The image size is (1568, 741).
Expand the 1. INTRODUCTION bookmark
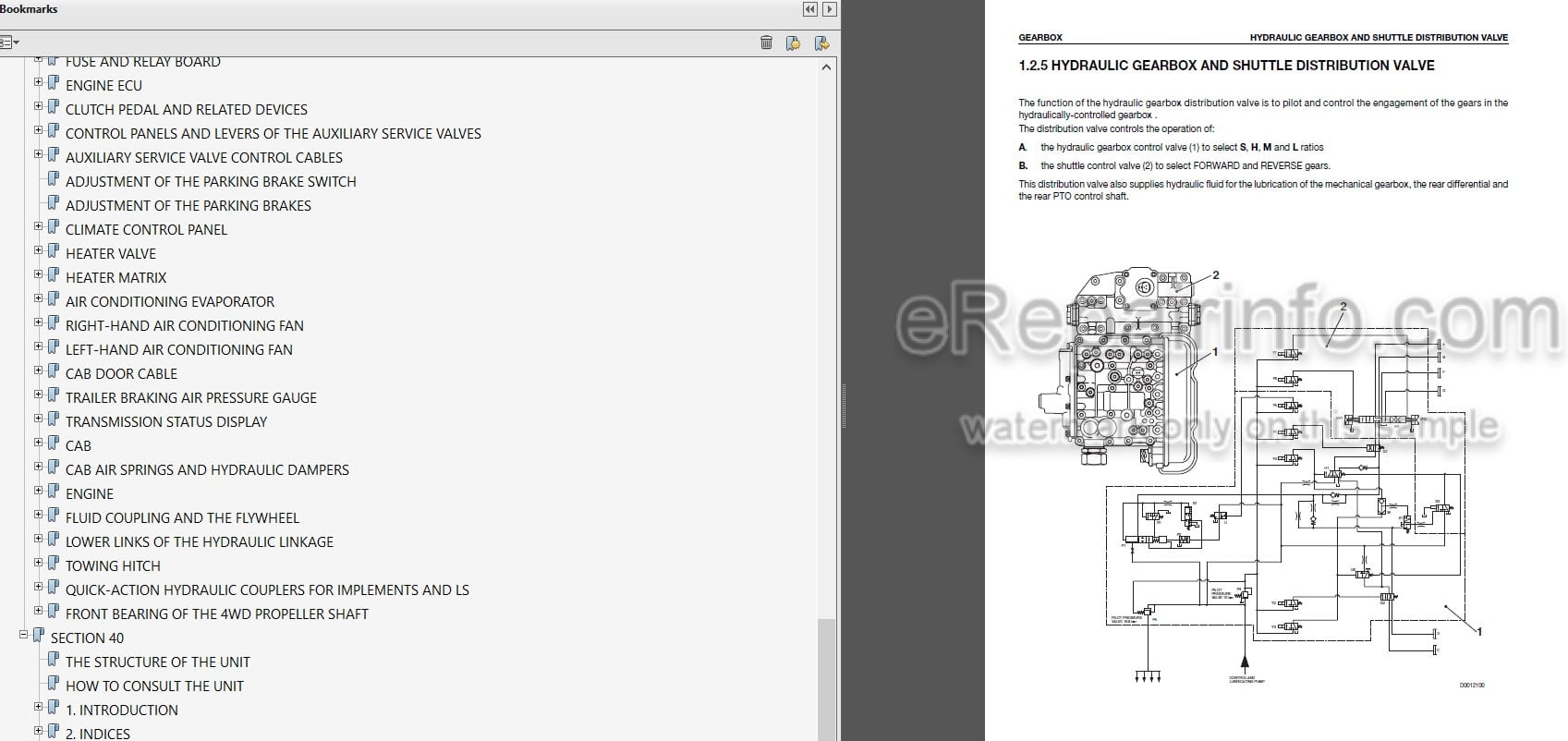point(39,707)
